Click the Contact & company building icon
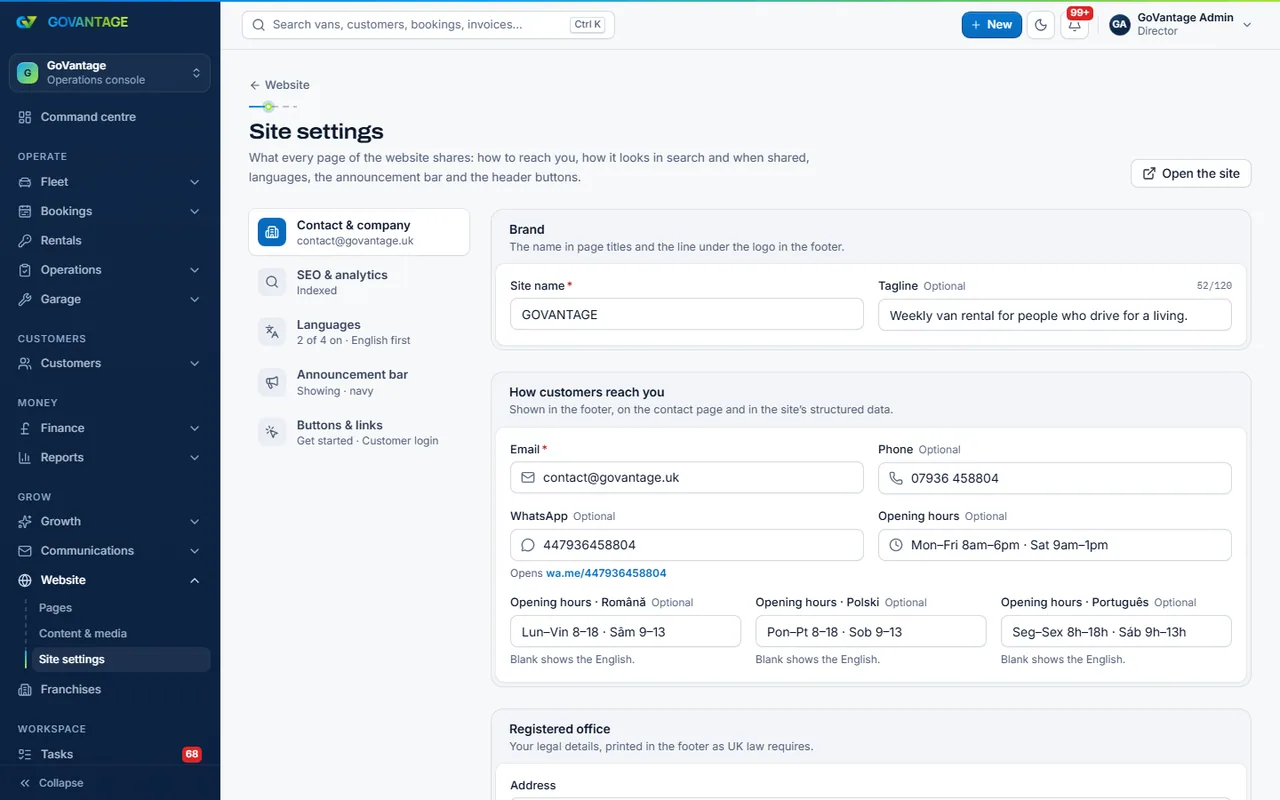The height and width of the screenshot is (800, 1280). point(272,232)
